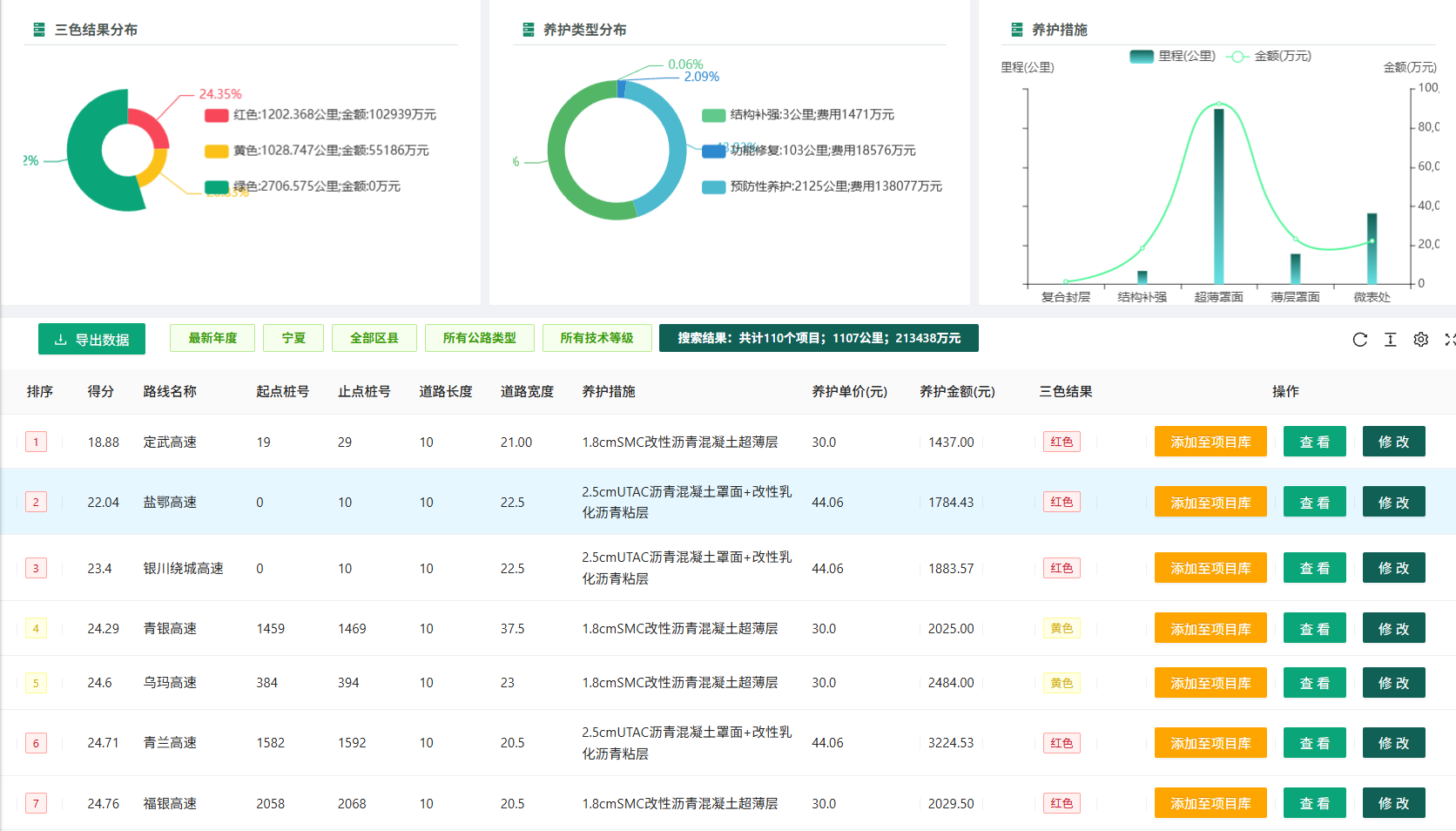Viewport: 1456px width, 831px height.
Task: Click the red slice of three-color donut
Action: coord(150,127)
